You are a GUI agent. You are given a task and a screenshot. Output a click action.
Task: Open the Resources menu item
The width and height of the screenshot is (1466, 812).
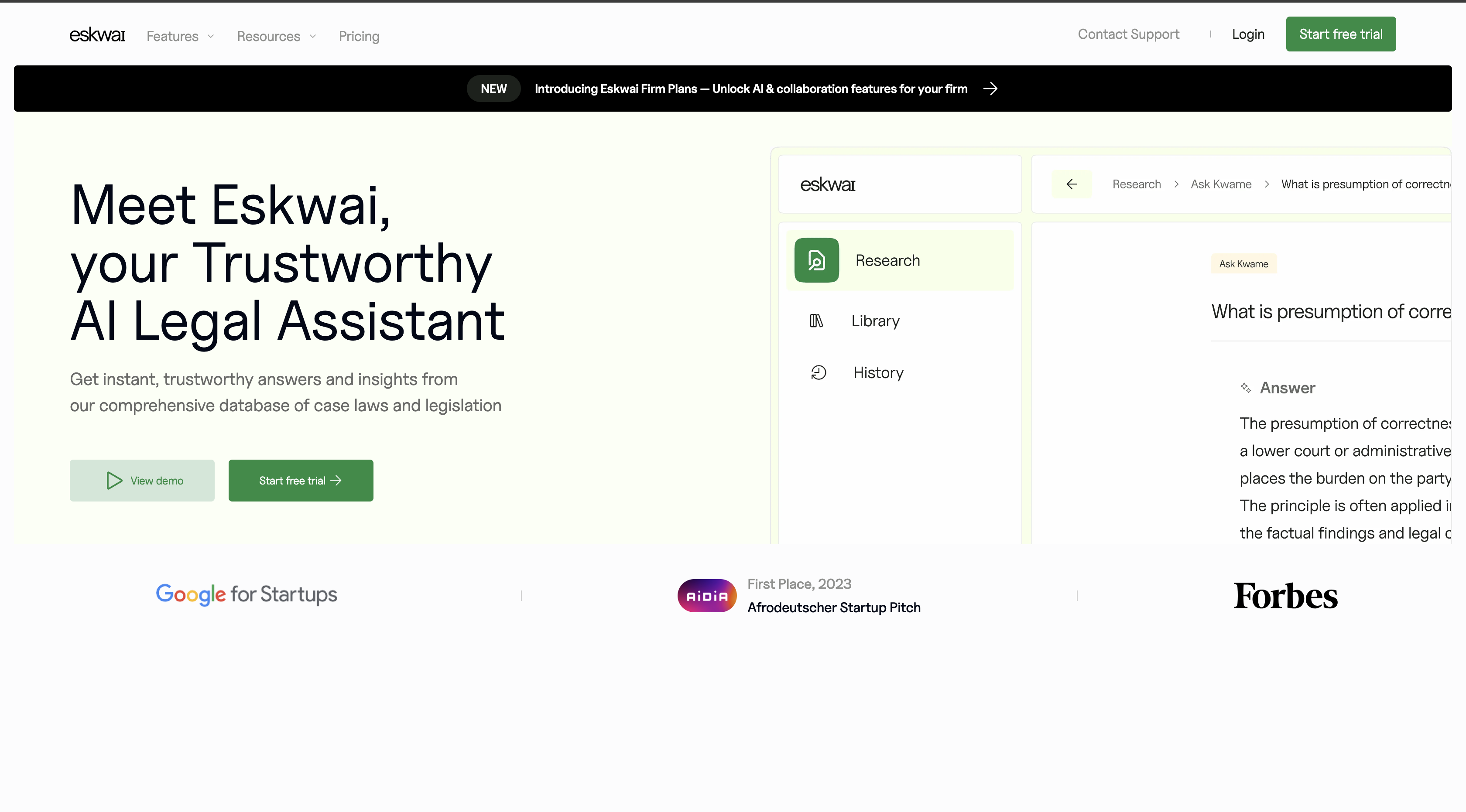tap(269, 36)
